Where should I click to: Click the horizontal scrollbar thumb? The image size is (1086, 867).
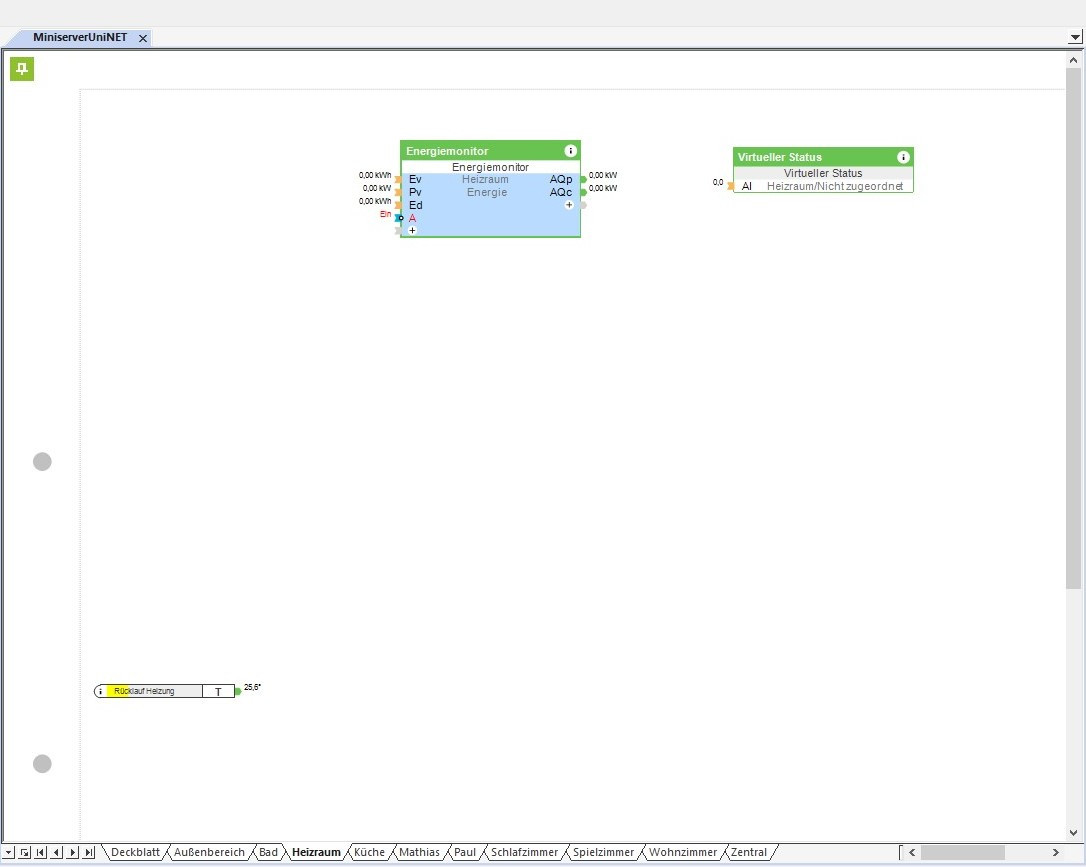pos(963,852)
